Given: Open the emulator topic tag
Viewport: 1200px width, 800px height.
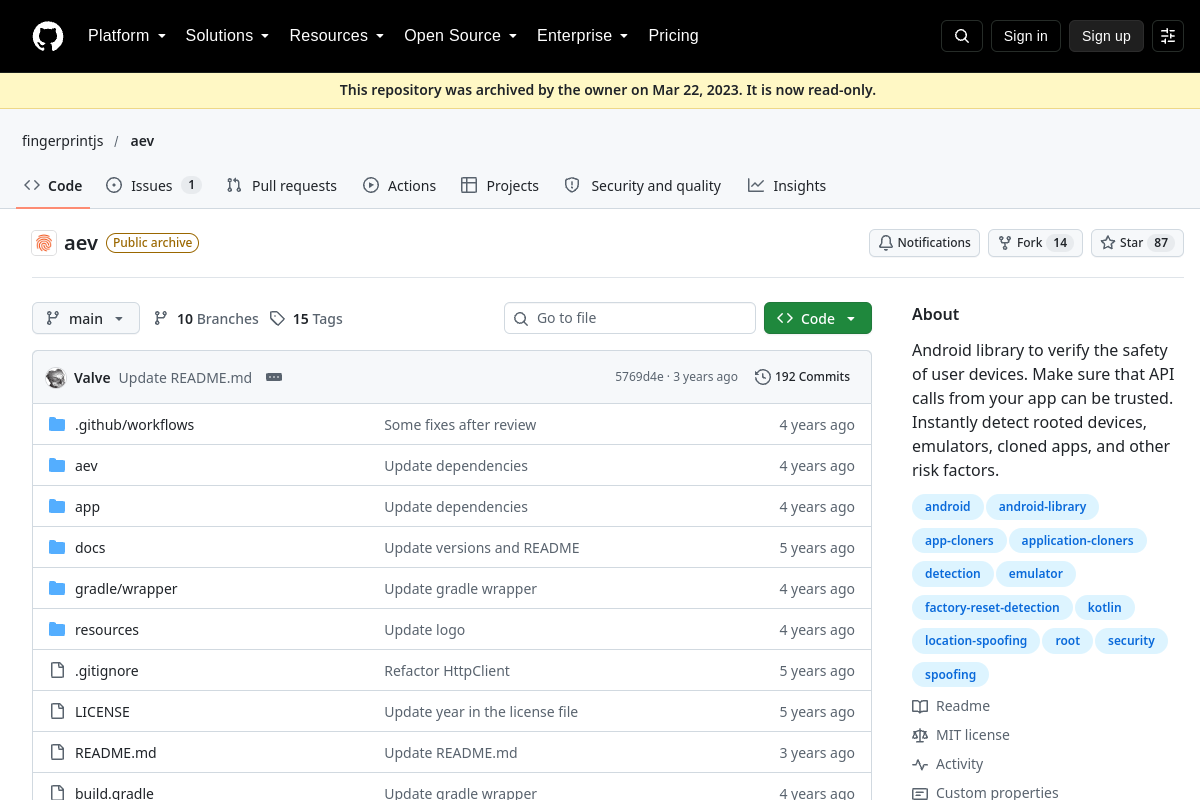Looking at the screenshot, I should tap(1036, 574).
